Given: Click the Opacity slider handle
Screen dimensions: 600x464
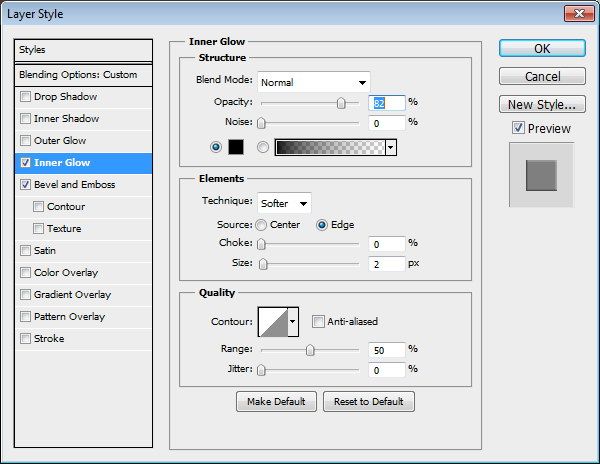Looking at the screenshot, I should pyautogui.click(x=341, y=103).
